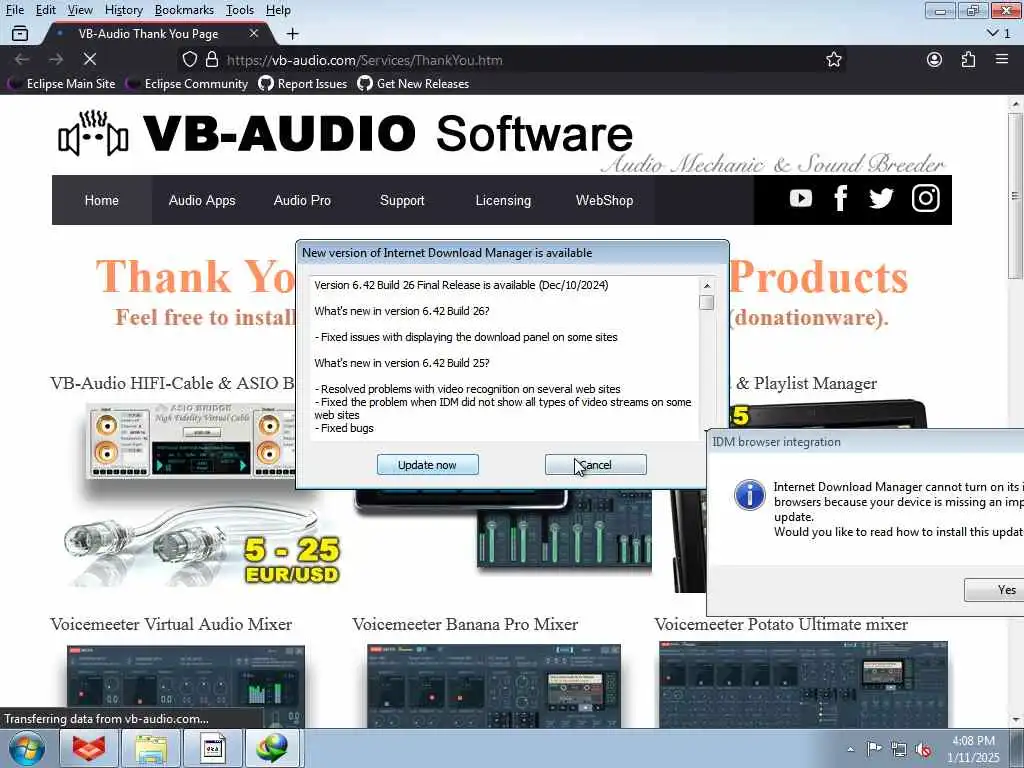Open the Firefox View icon beside the tabs
Screen dimensions: 1024x768
pyautogui.click(x=20, y=33)
